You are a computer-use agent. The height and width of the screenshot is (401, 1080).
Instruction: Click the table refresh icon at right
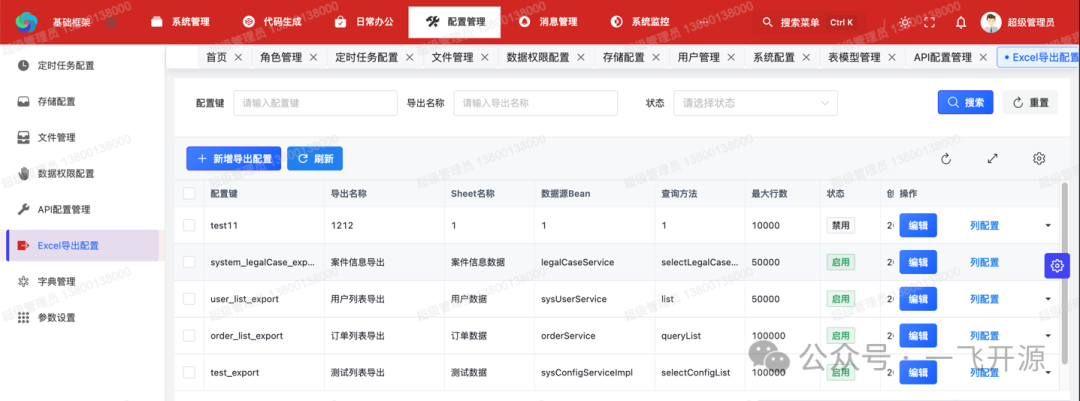pyautogui.click(x=946, y=158)
